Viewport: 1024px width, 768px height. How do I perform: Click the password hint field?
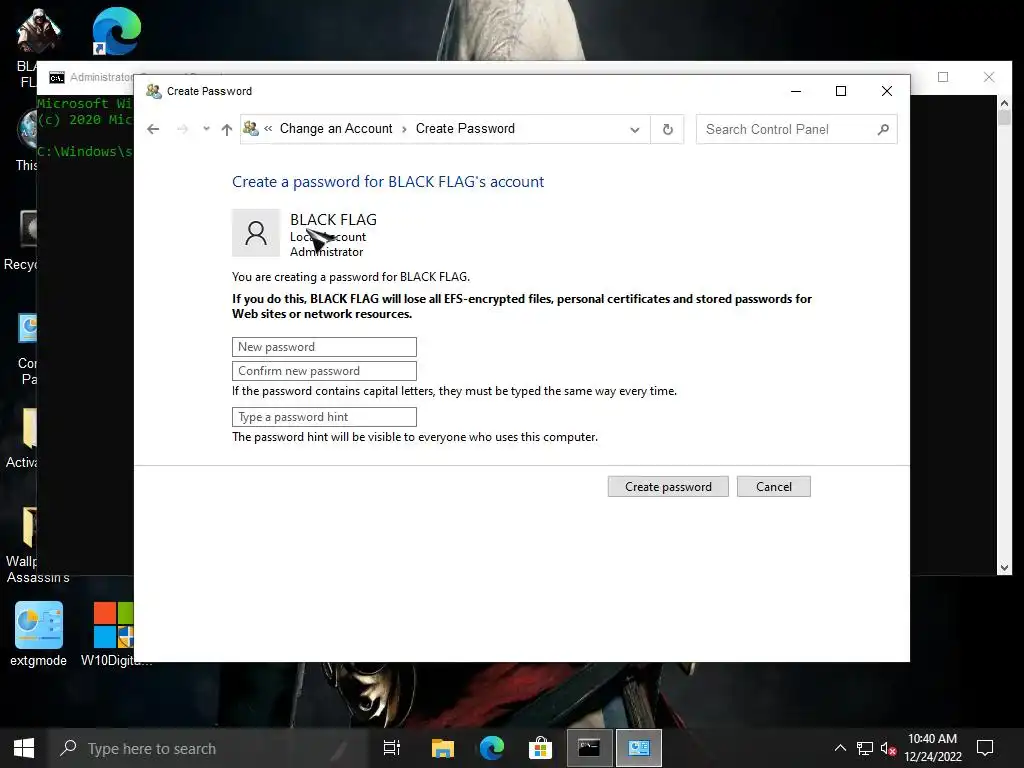click(324, 417)
